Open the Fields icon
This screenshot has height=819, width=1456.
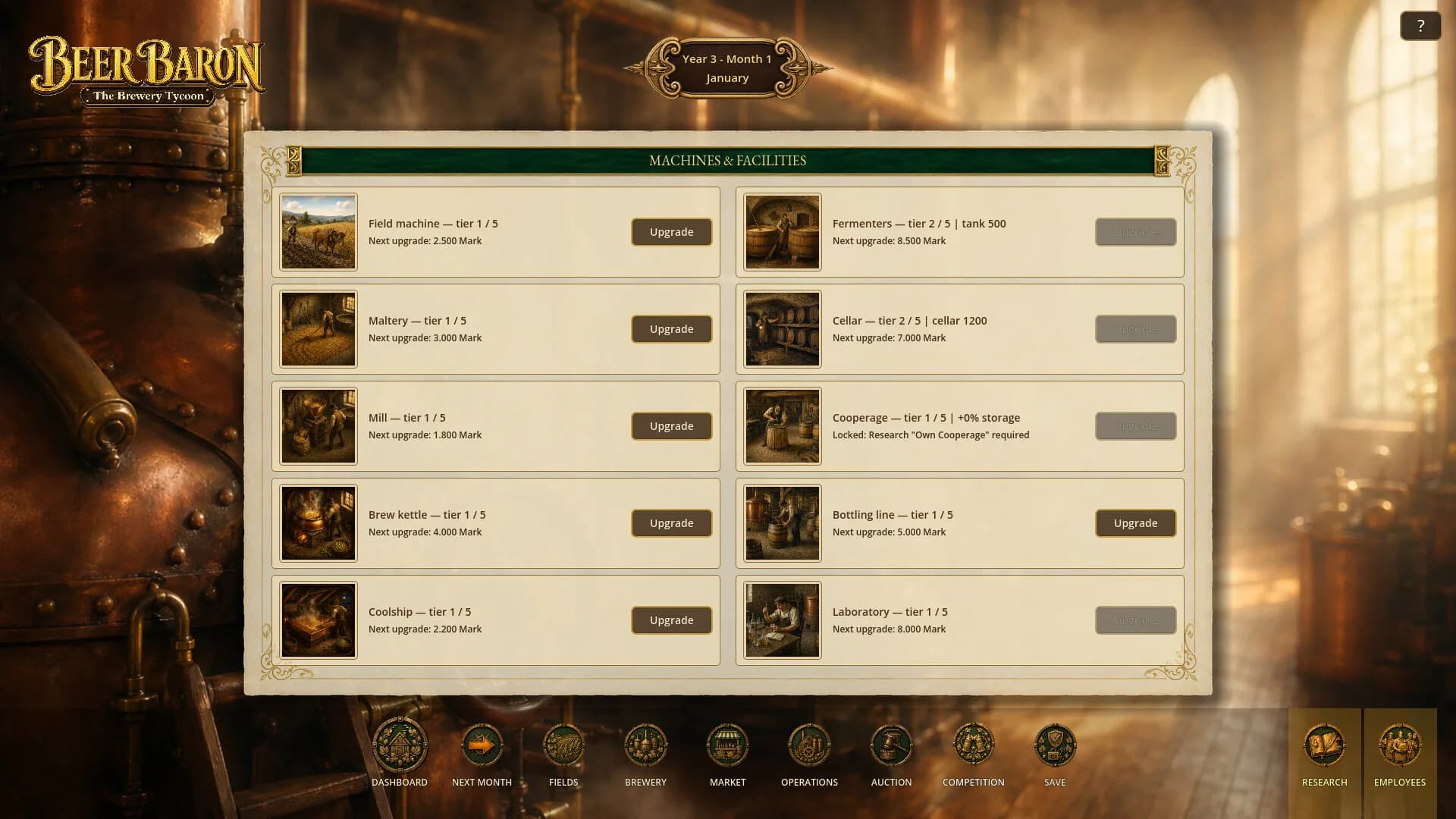563,745
